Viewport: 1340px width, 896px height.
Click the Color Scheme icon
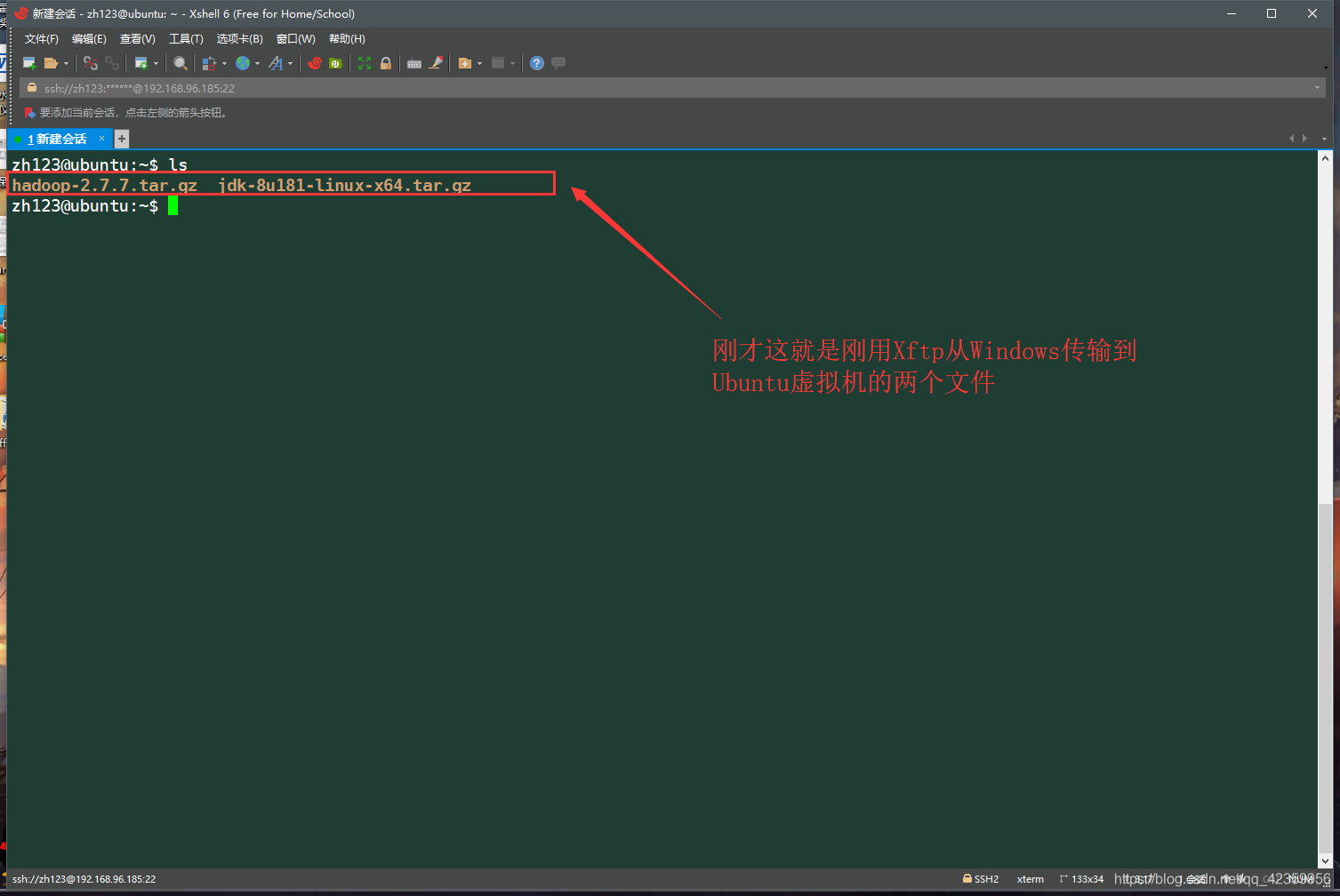[209, 63]
